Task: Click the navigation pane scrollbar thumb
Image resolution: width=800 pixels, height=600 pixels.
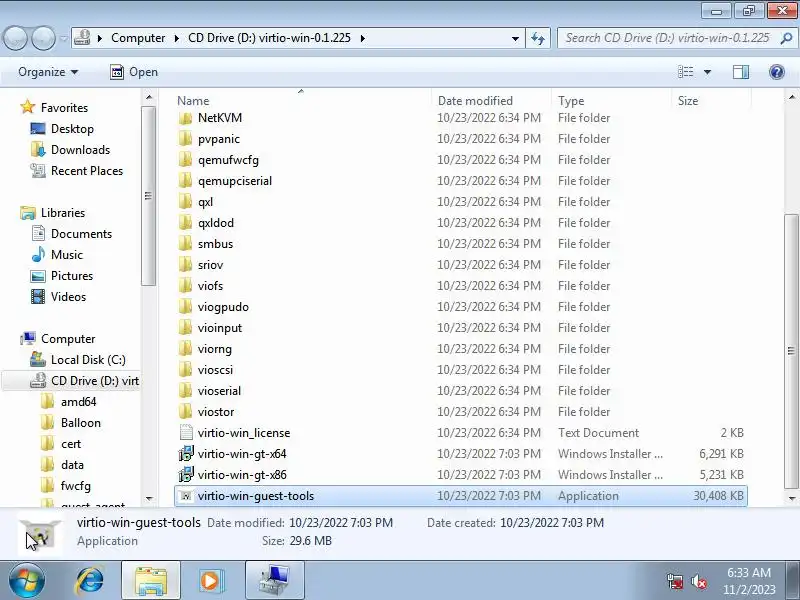Action: 148,196
